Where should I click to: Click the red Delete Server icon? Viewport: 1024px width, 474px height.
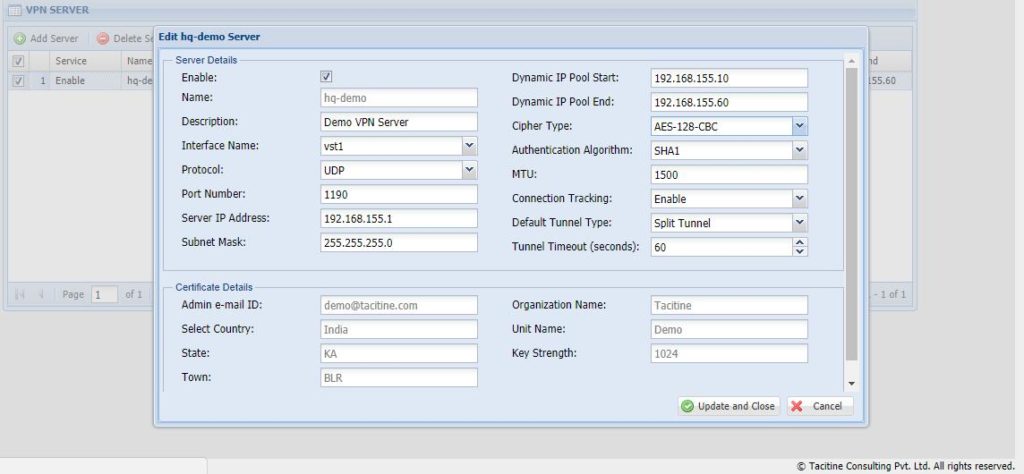pos(103,38)
